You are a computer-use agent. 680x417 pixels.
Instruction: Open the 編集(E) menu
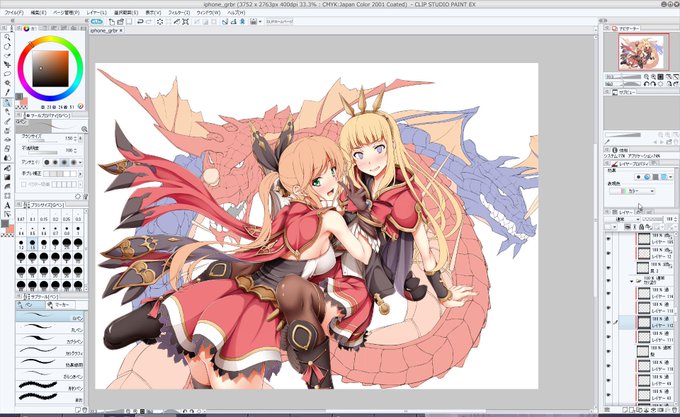tap(38, 13)
